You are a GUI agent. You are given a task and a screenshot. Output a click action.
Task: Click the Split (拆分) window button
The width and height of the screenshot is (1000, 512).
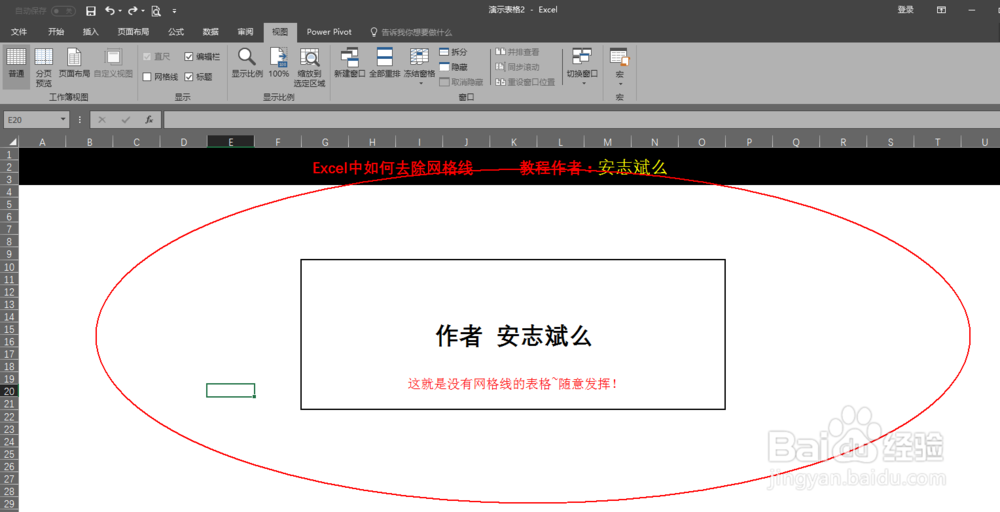coord(453,52)
